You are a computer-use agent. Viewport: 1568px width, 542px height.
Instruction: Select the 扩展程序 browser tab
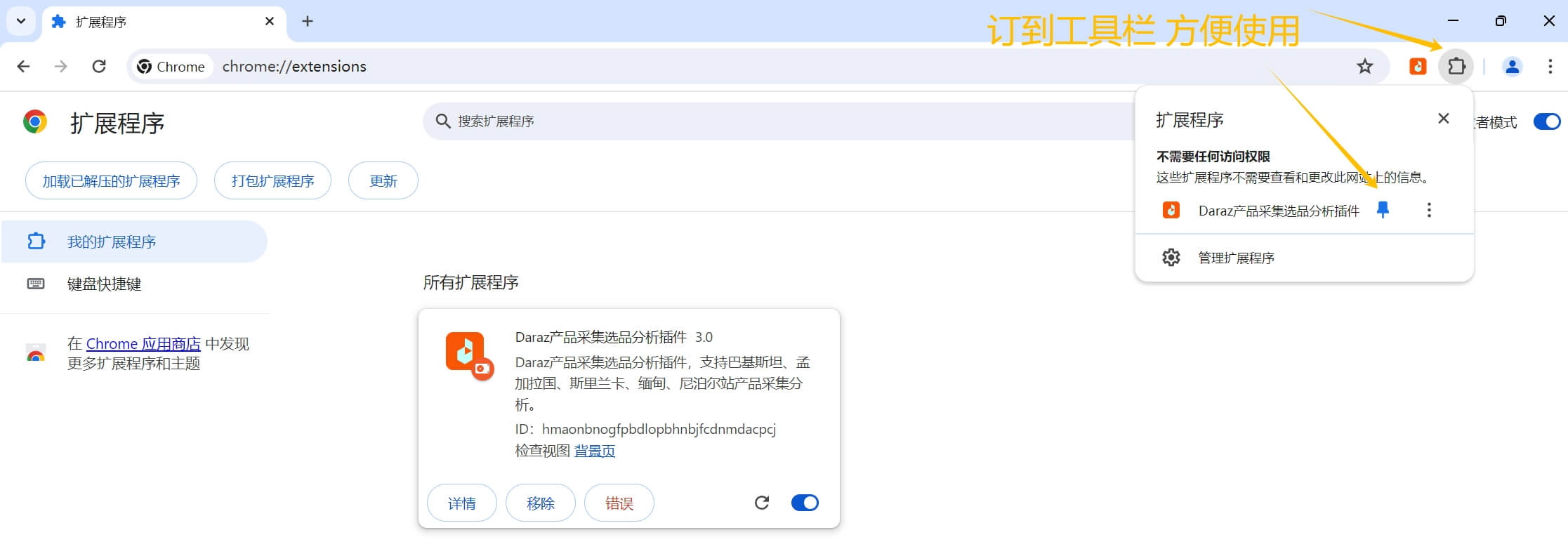coord(164,22)
